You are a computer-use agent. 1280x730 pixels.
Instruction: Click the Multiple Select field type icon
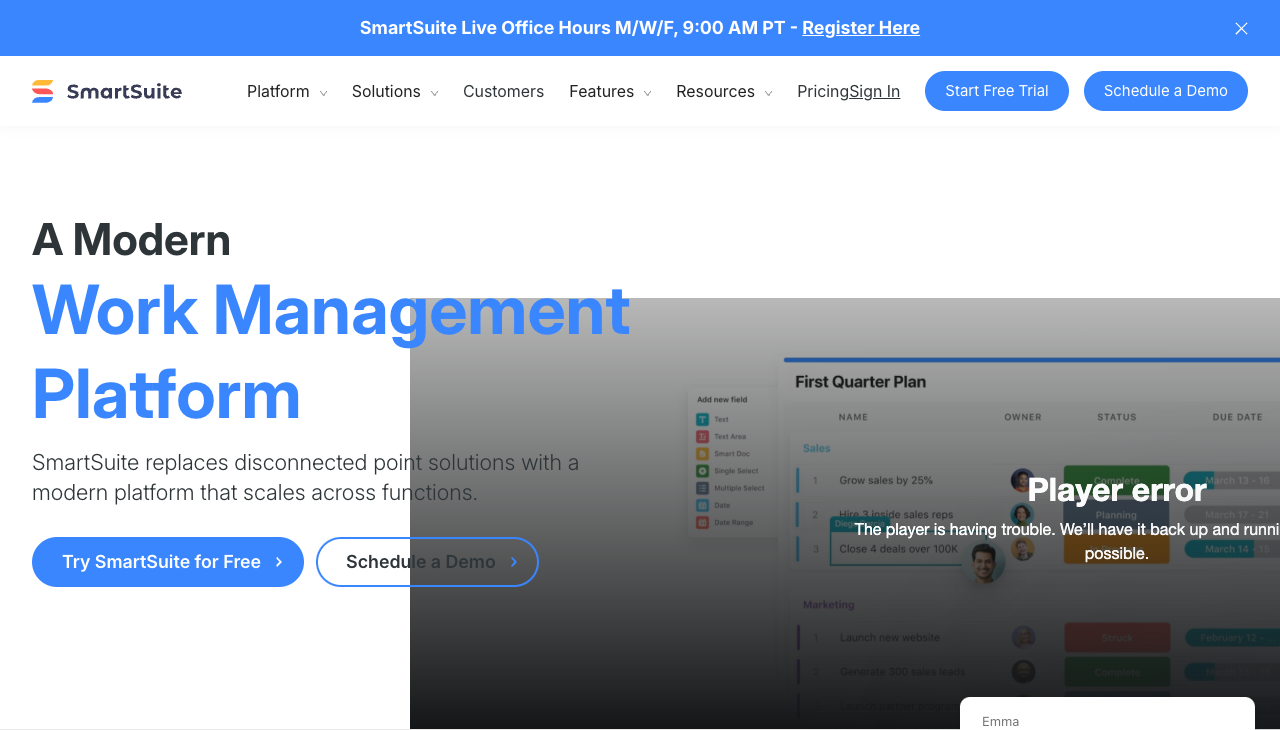click(x=702, y=488)
